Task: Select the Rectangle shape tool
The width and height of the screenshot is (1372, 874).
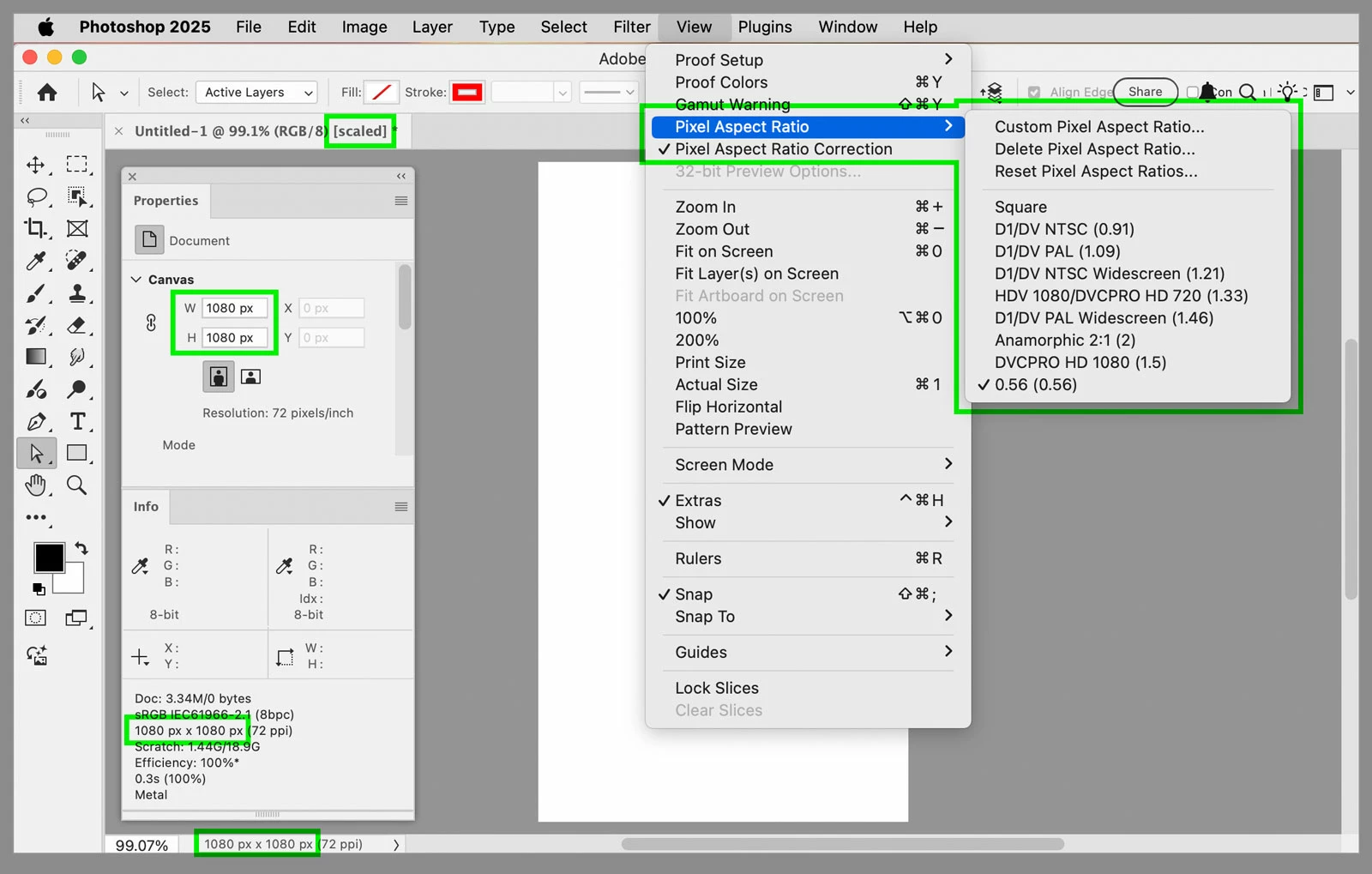Action: pyautogui.click(x=77, y=453)
